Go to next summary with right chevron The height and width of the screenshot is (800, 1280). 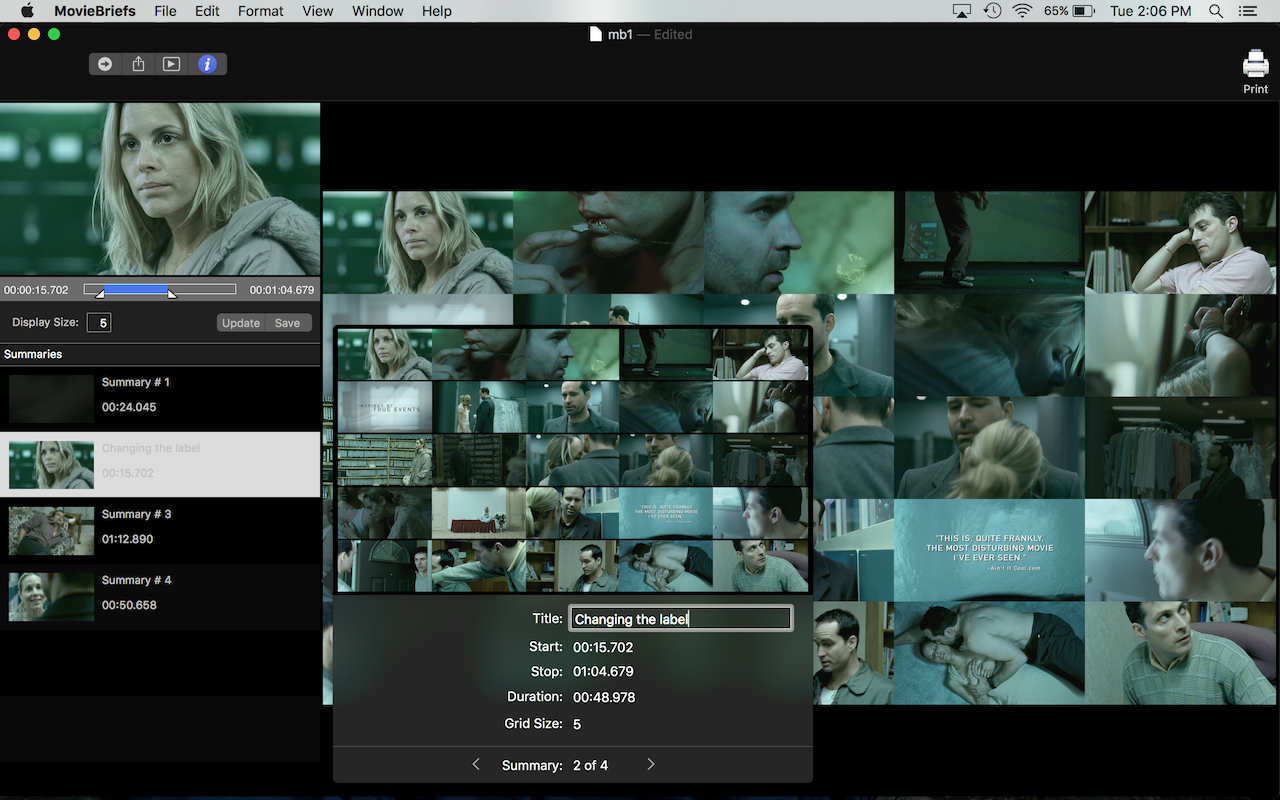click(x=651, y=764)
